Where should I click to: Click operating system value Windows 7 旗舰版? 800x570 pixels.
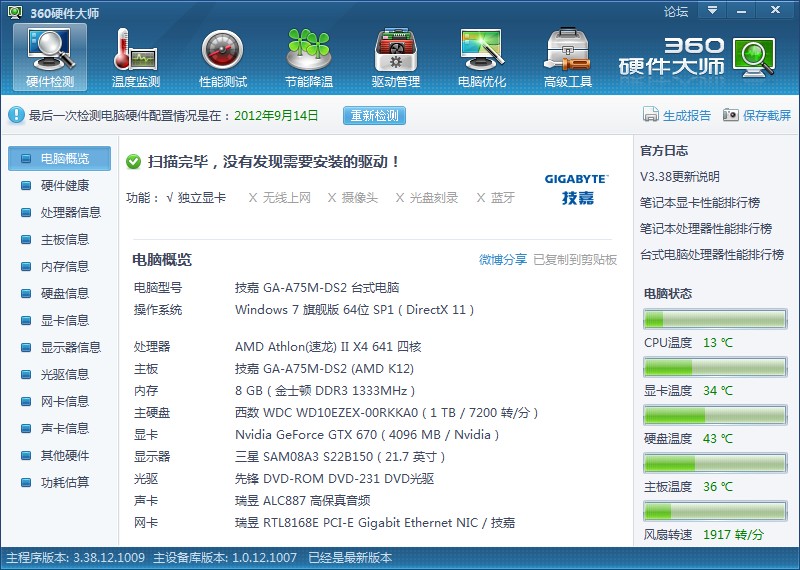pyautogui.click(x=355, y=310)
